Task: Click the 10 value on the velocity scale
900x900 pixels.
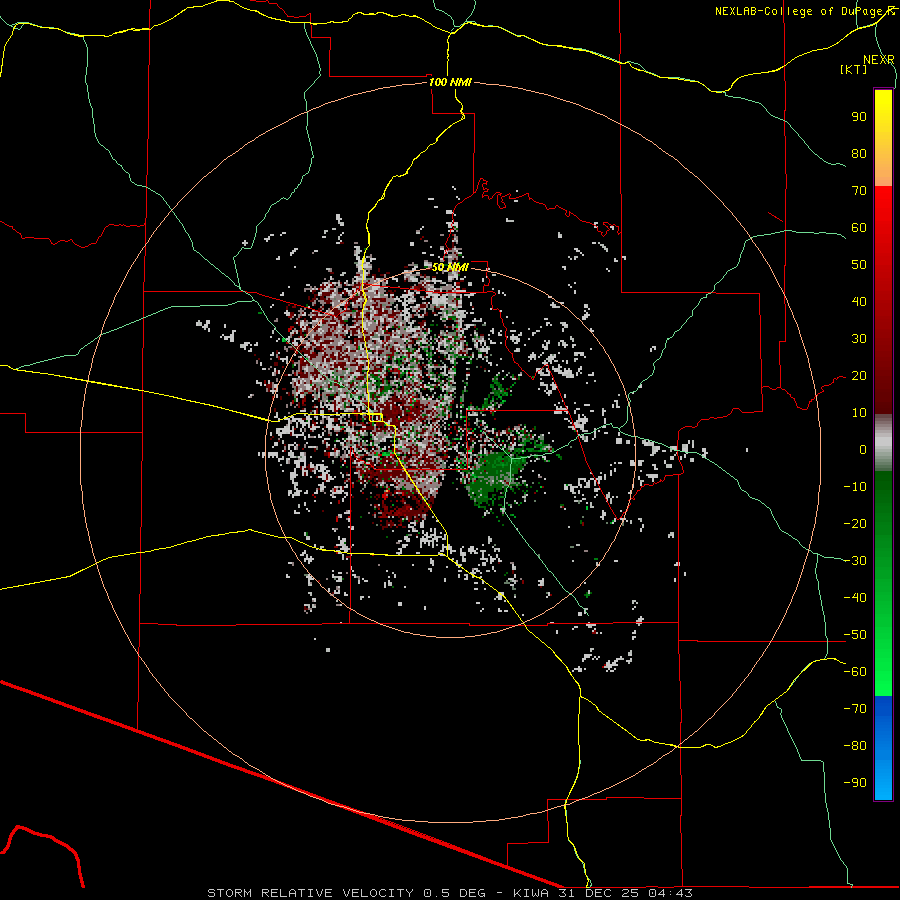Action: pyautogui.click(x=859, y=413)
